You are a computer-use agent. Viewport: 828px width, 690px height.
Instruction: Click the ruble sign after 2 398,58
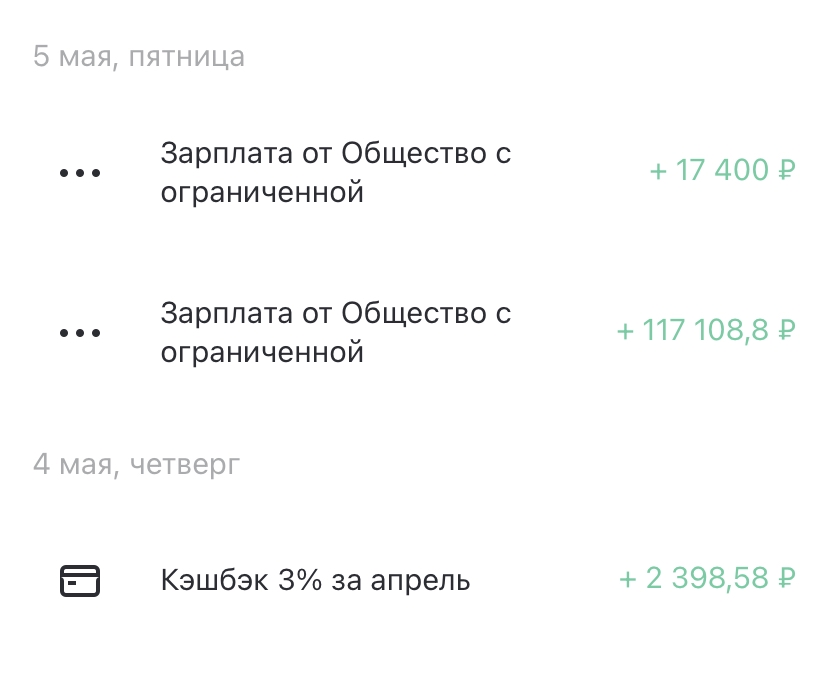(x=786, y=578)
